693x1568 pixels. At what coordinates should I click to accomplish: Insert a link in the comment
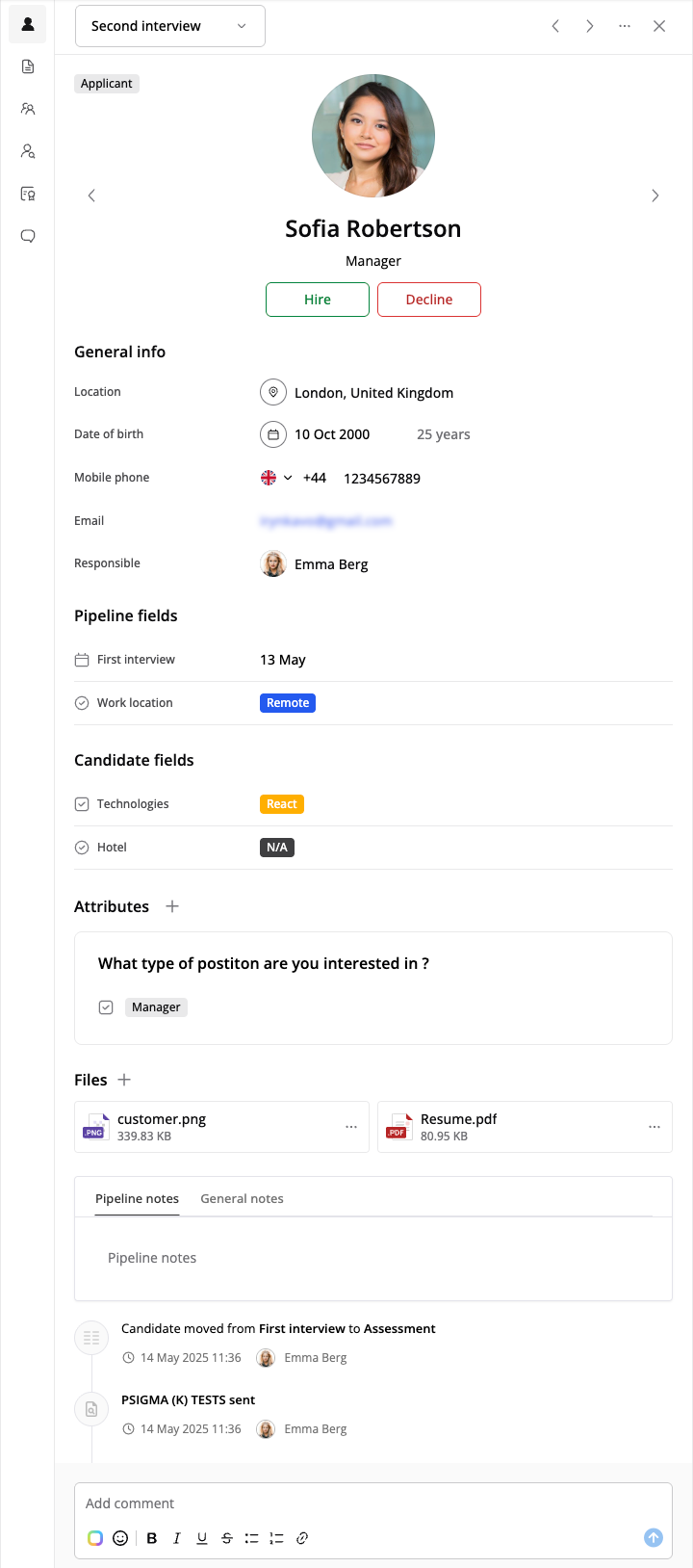pos(302,1538)
